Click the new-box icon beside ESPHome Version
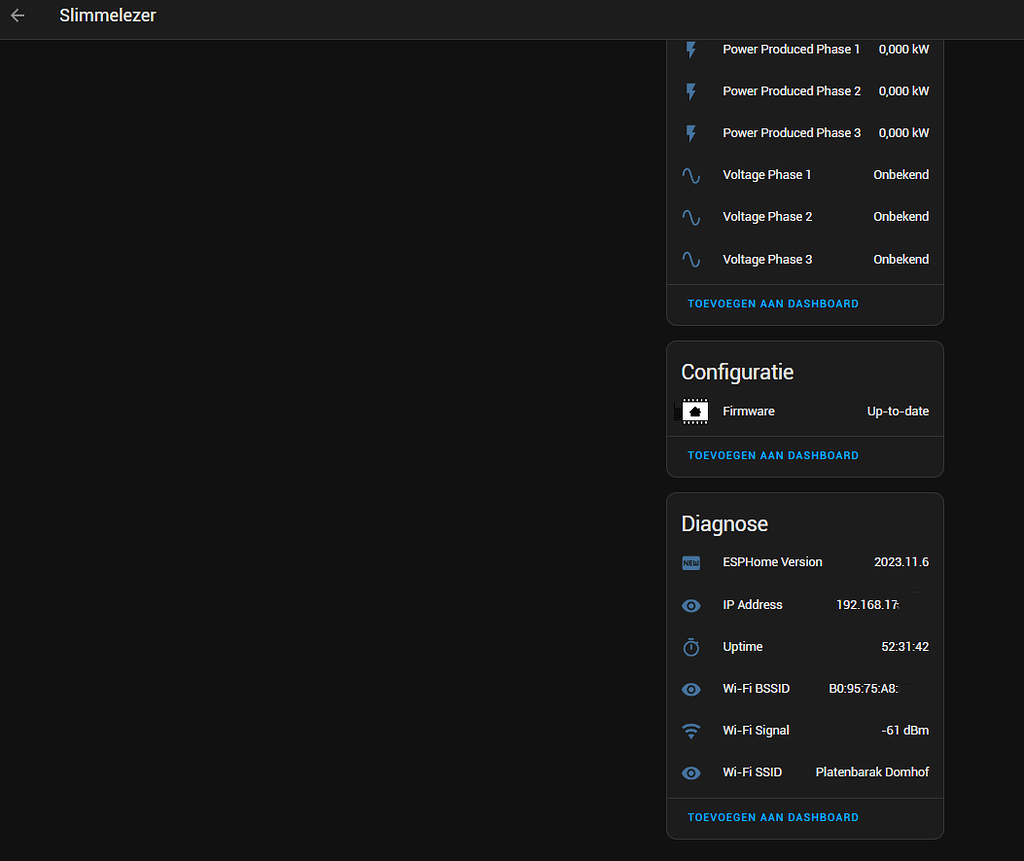The width and height of the screenshot is (1024, 861). [691, 563]
